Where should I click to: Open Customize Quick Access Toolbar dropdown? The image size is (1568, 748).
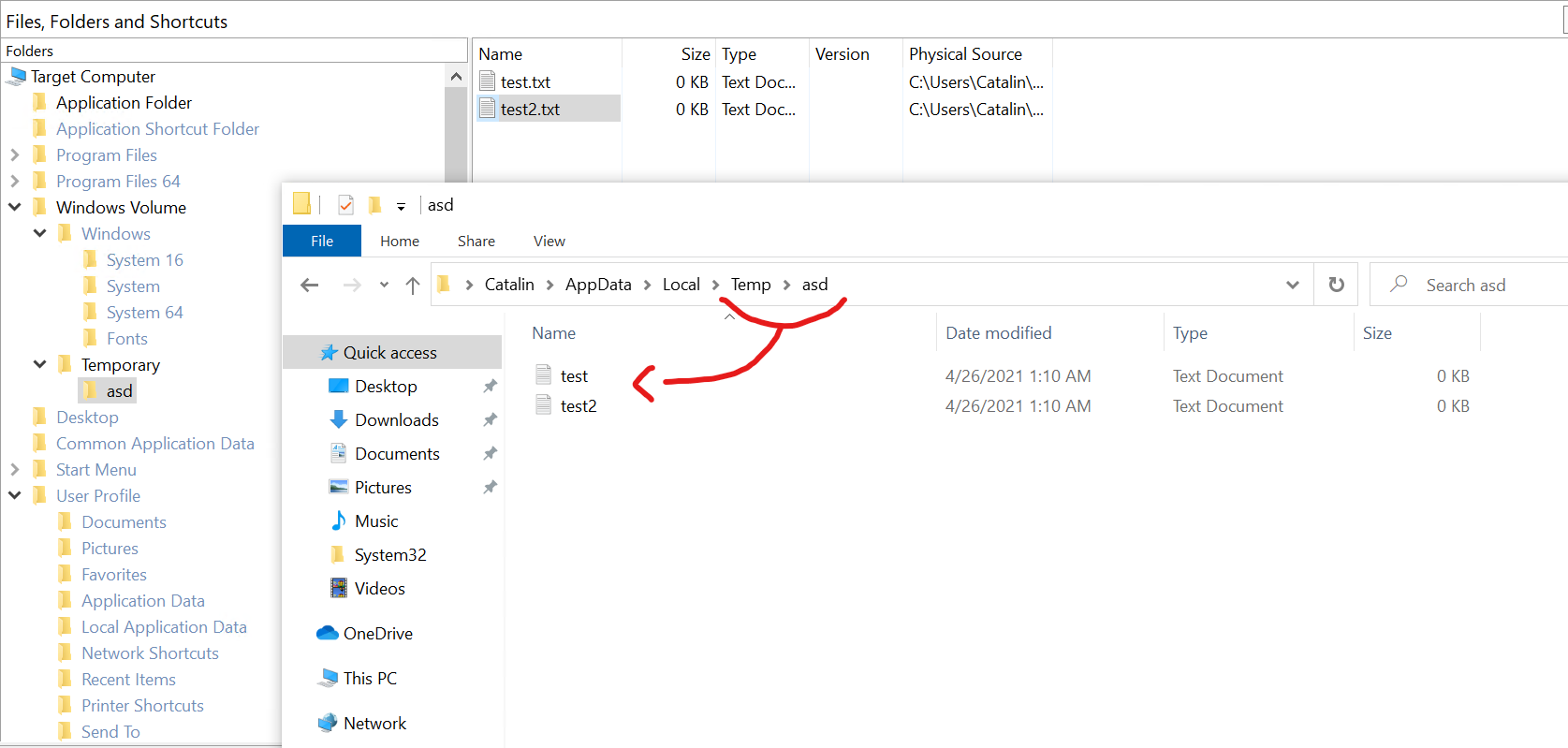pos(401,206)
